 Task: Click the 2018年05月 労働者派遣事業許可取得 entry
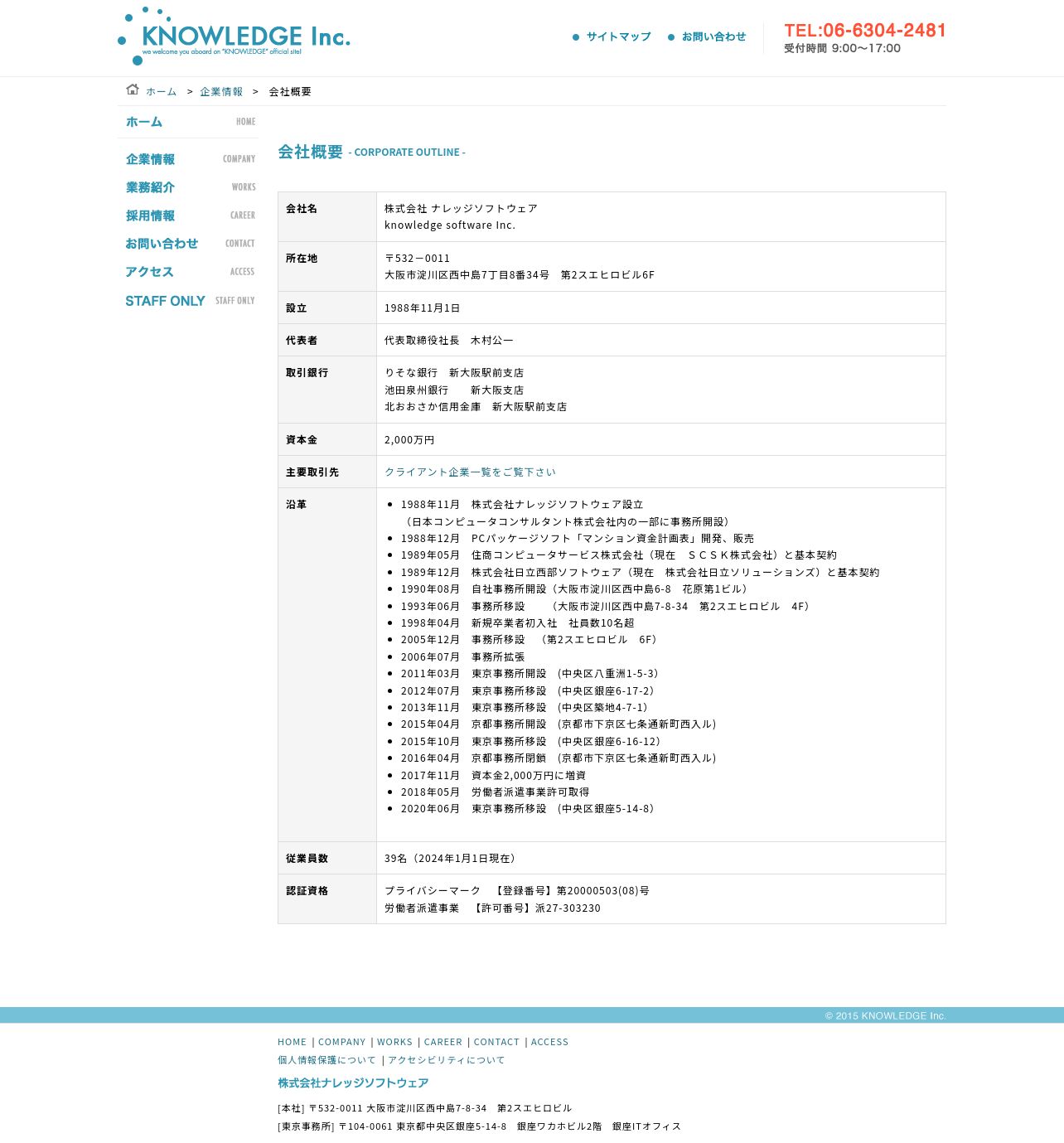pyautogui.click(x=496, y=792)
